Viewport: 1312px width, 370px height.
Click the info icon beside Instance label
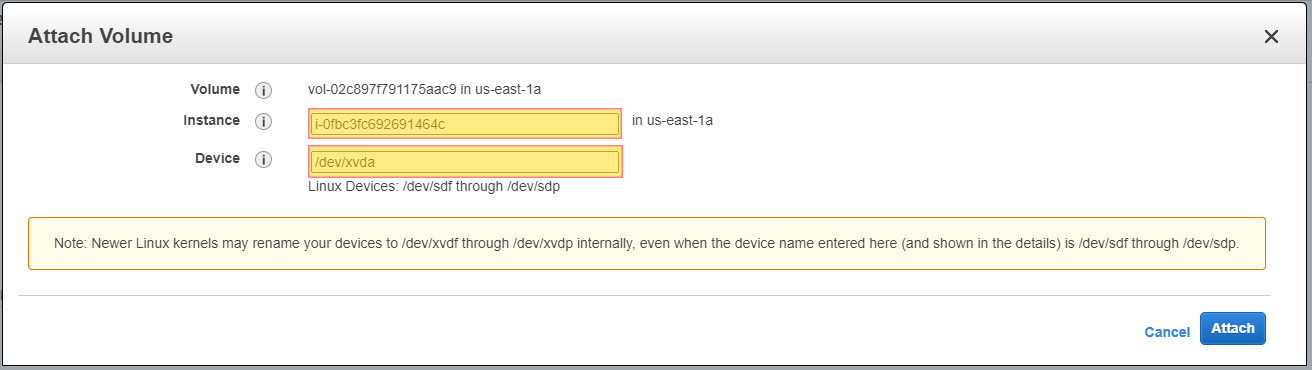tap(264, 122)
